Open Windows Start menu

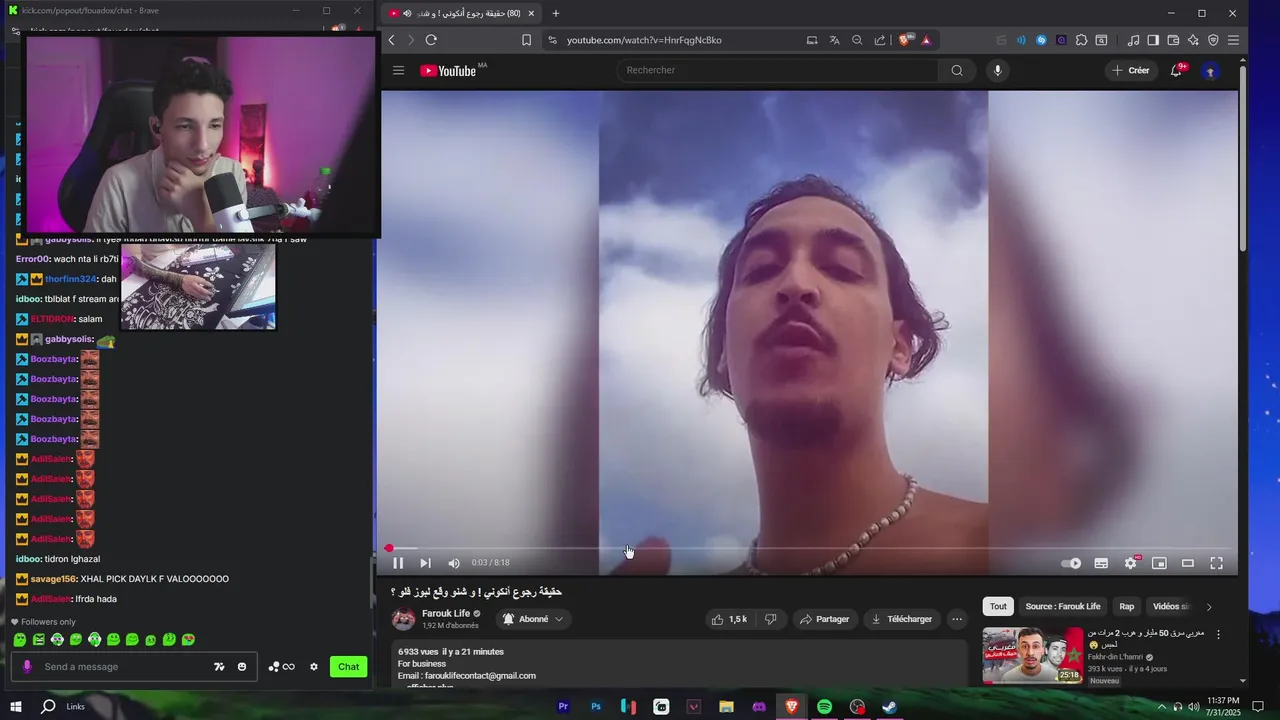click(x=16, y=706)
